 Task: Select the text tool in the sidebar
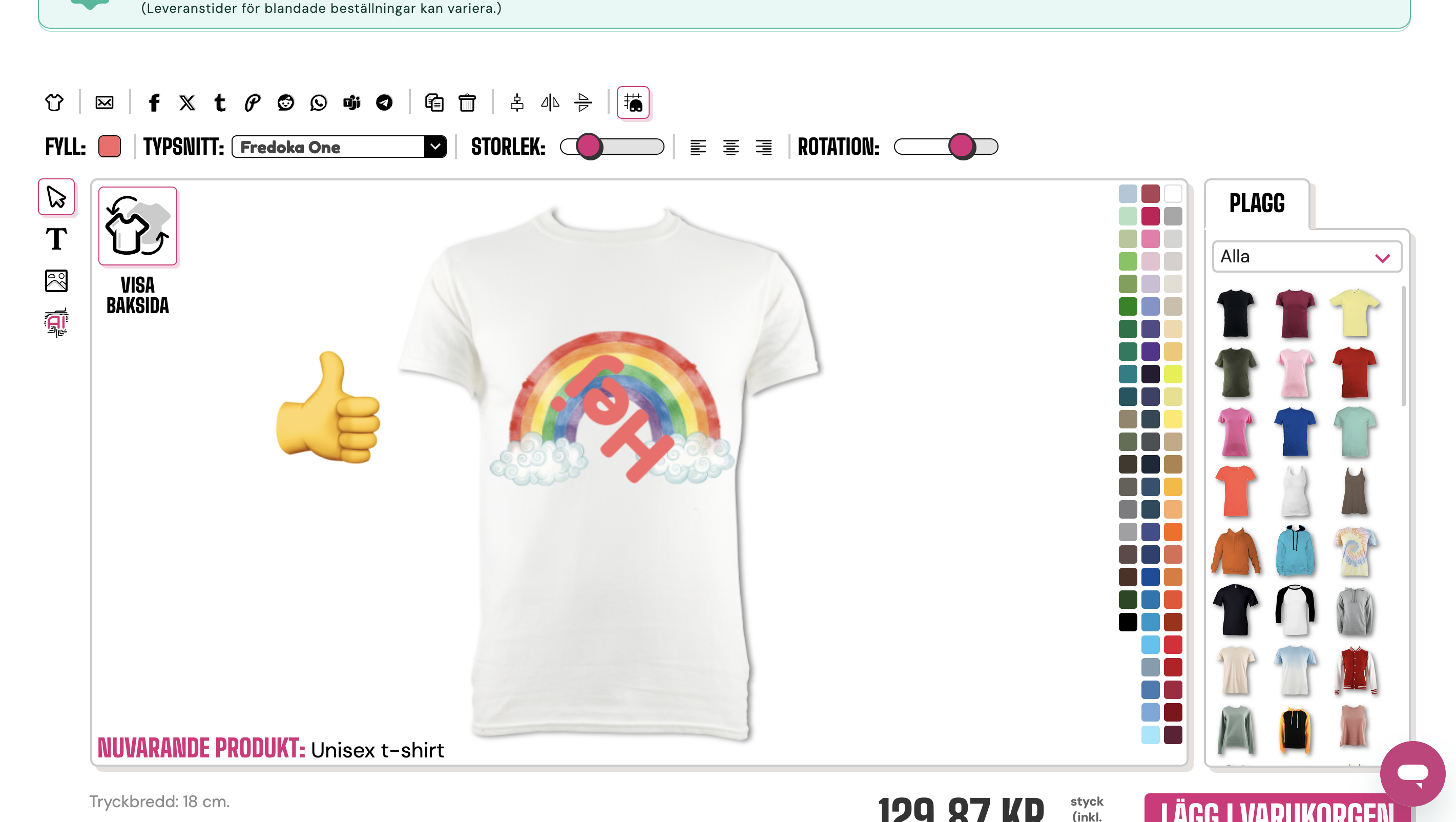(x=56, y=239)
